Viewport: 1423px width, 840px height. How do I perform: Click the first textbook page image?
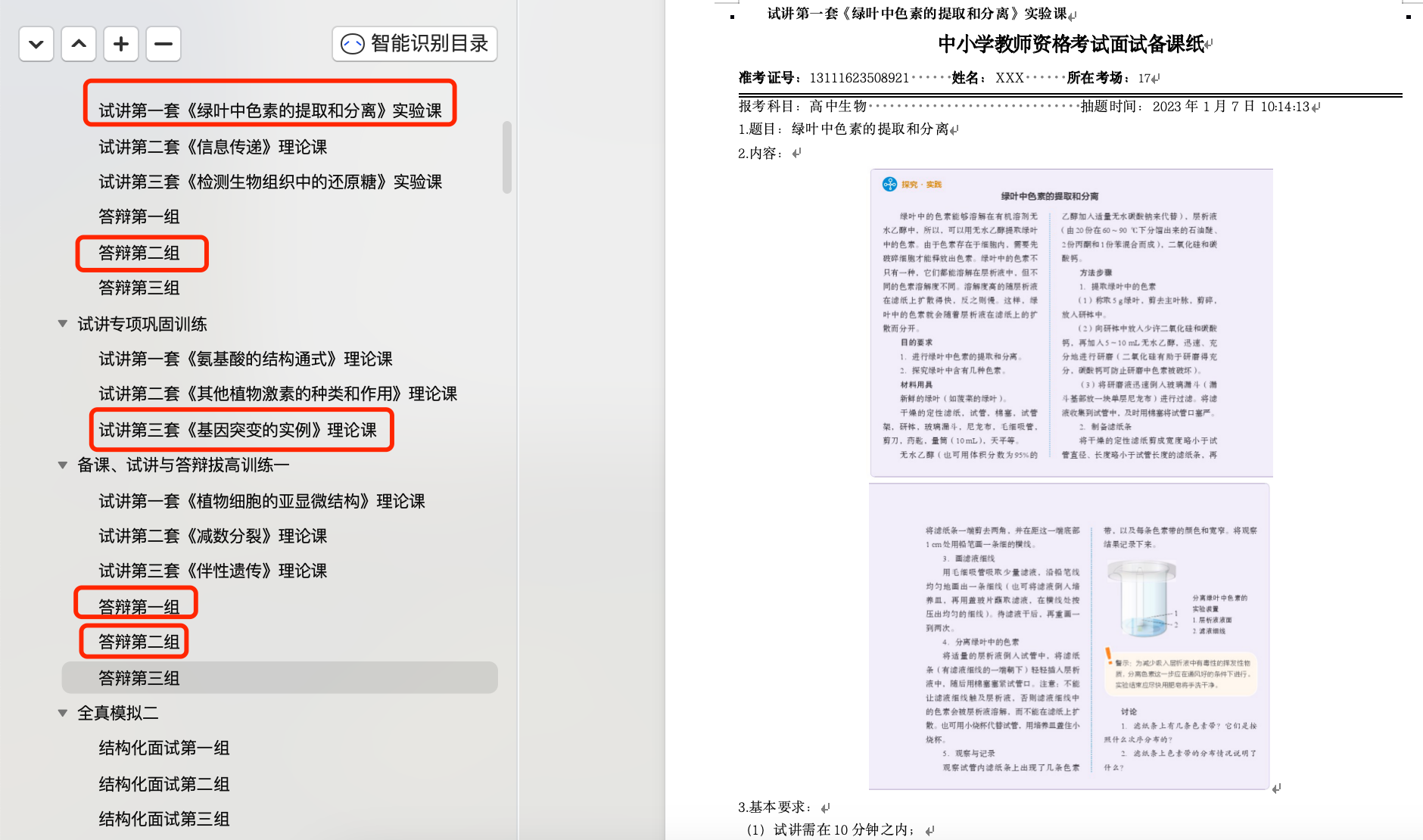pyautogui.click(x=1071, y=322)
